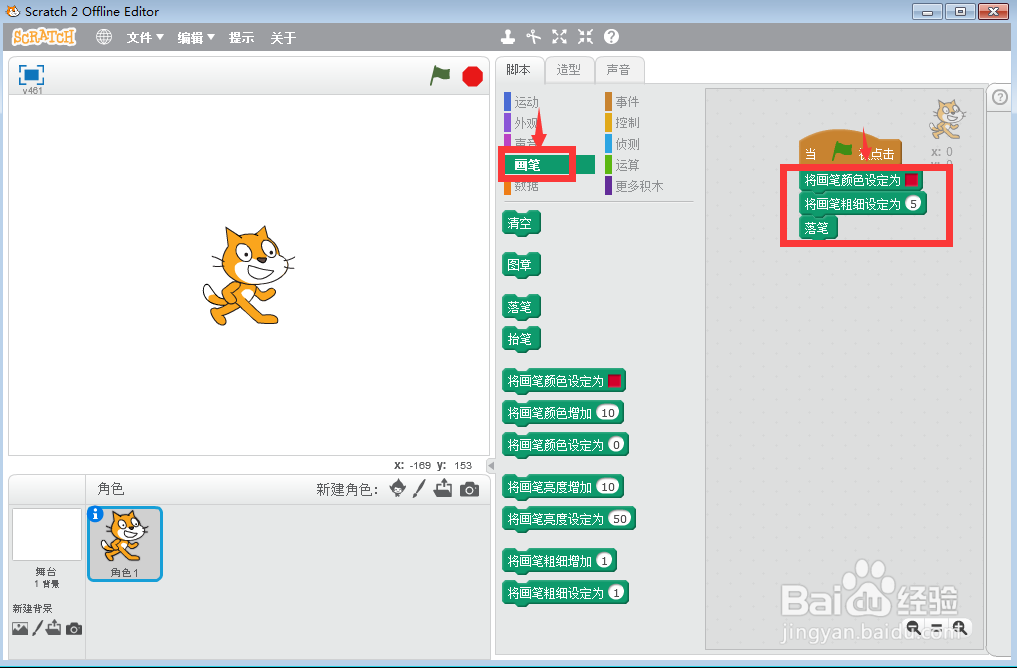Zoom out the scripts area

pyautogui.click(x=913, y=627)
